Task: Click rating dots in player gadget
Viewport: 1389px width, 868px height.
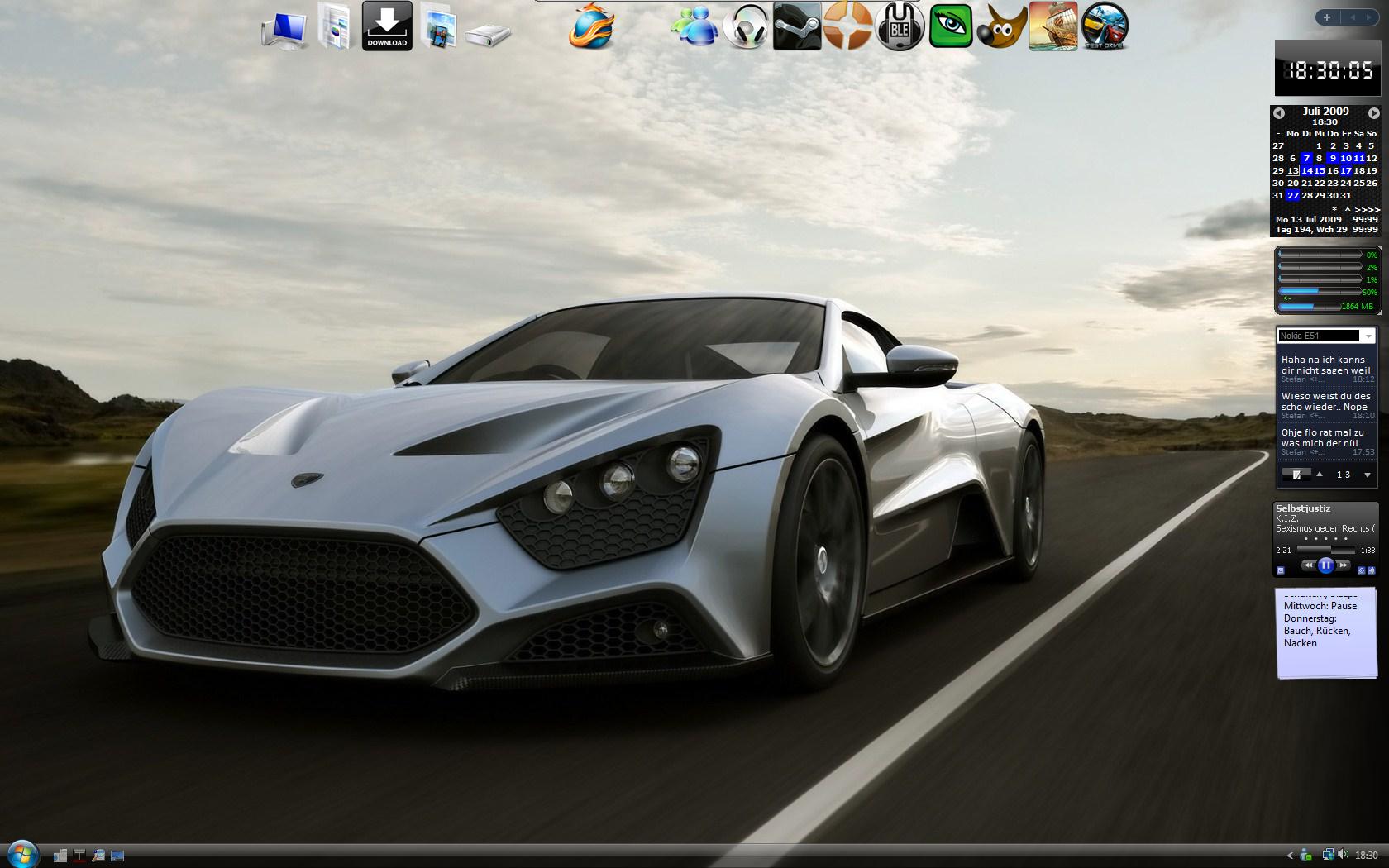Action: point(1326,539)
